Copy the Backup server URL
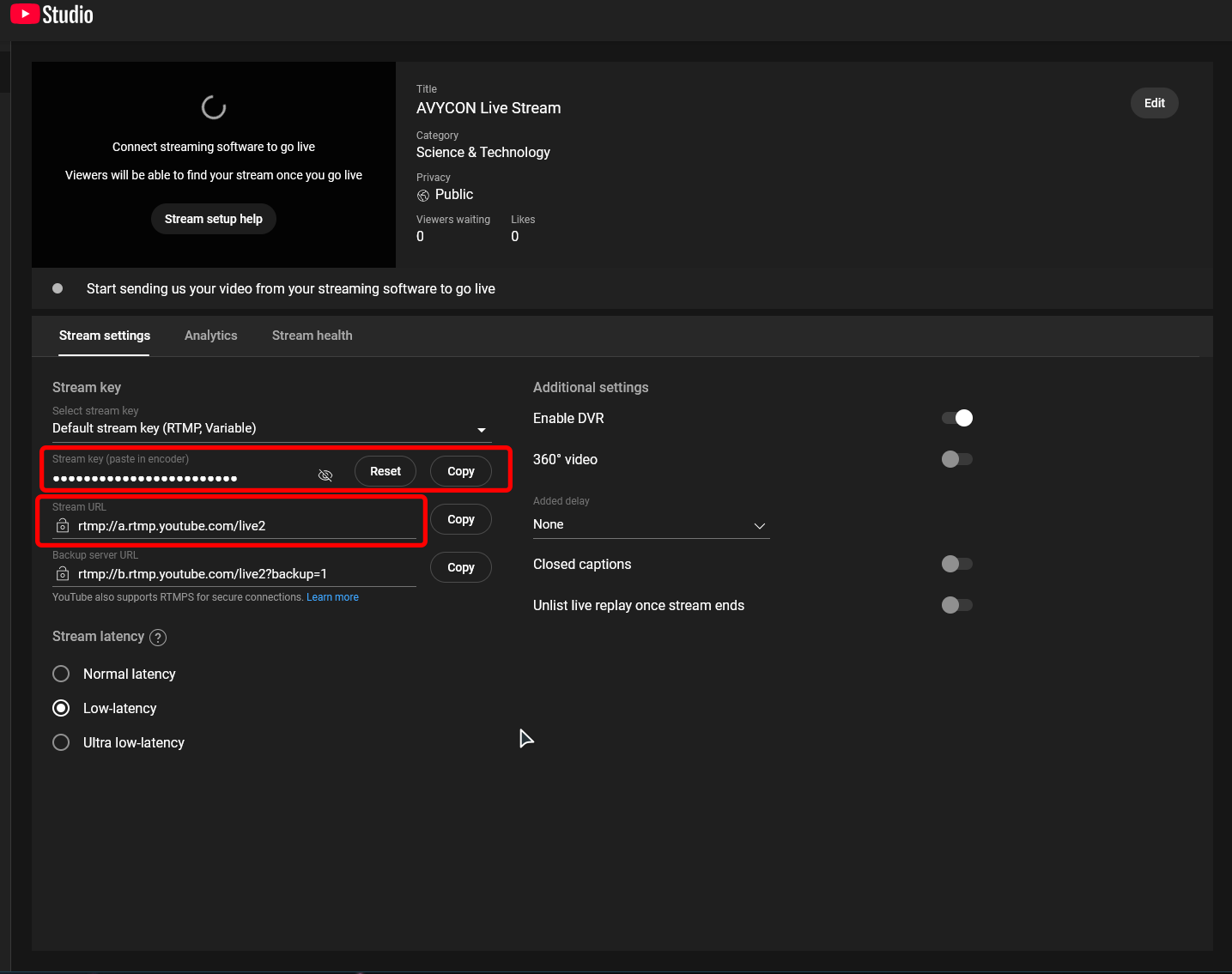1232x974 pixels. (x=461, y=567)
